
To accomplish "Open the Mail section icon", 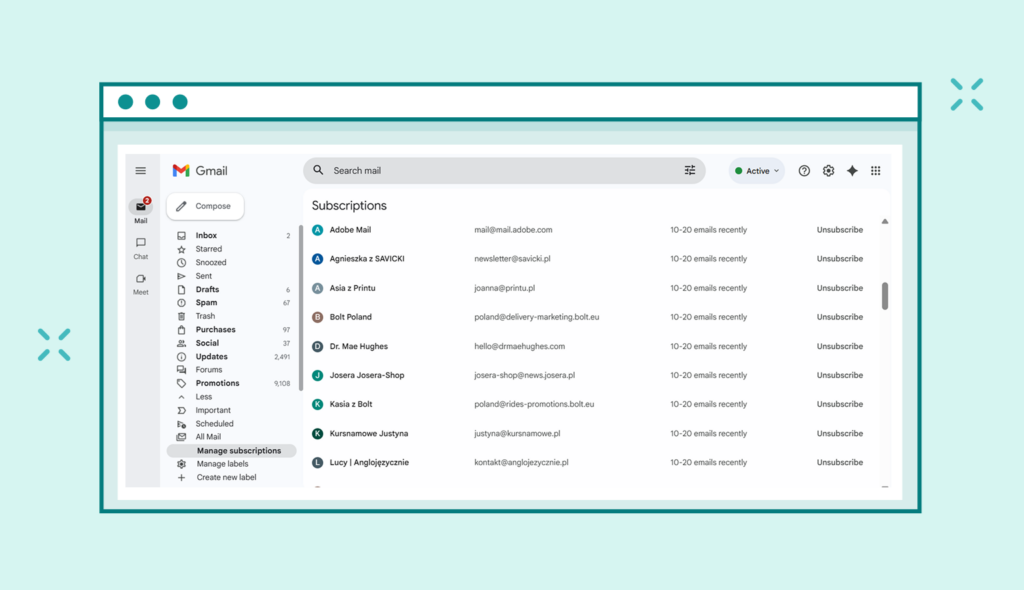I will point(140,206).
